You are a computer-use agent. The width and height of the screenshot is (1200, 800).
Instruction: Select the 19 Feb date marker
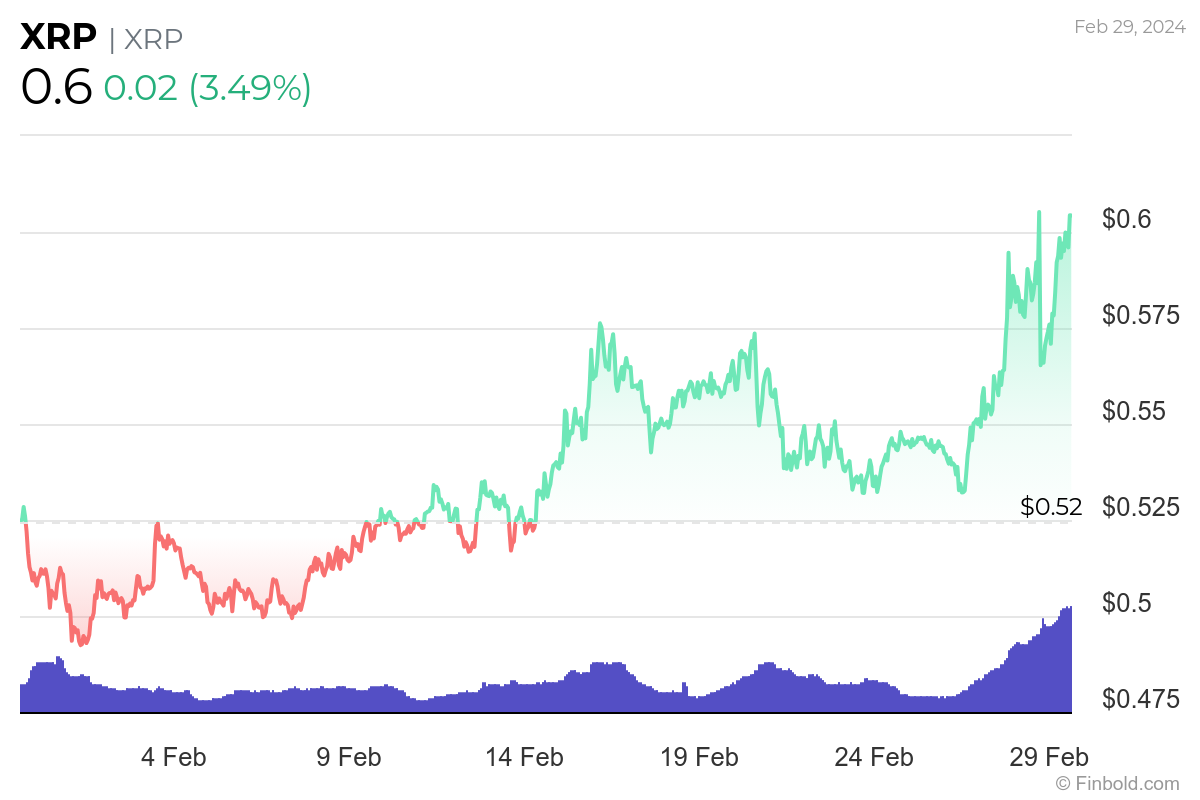click(x=699, y=757)
